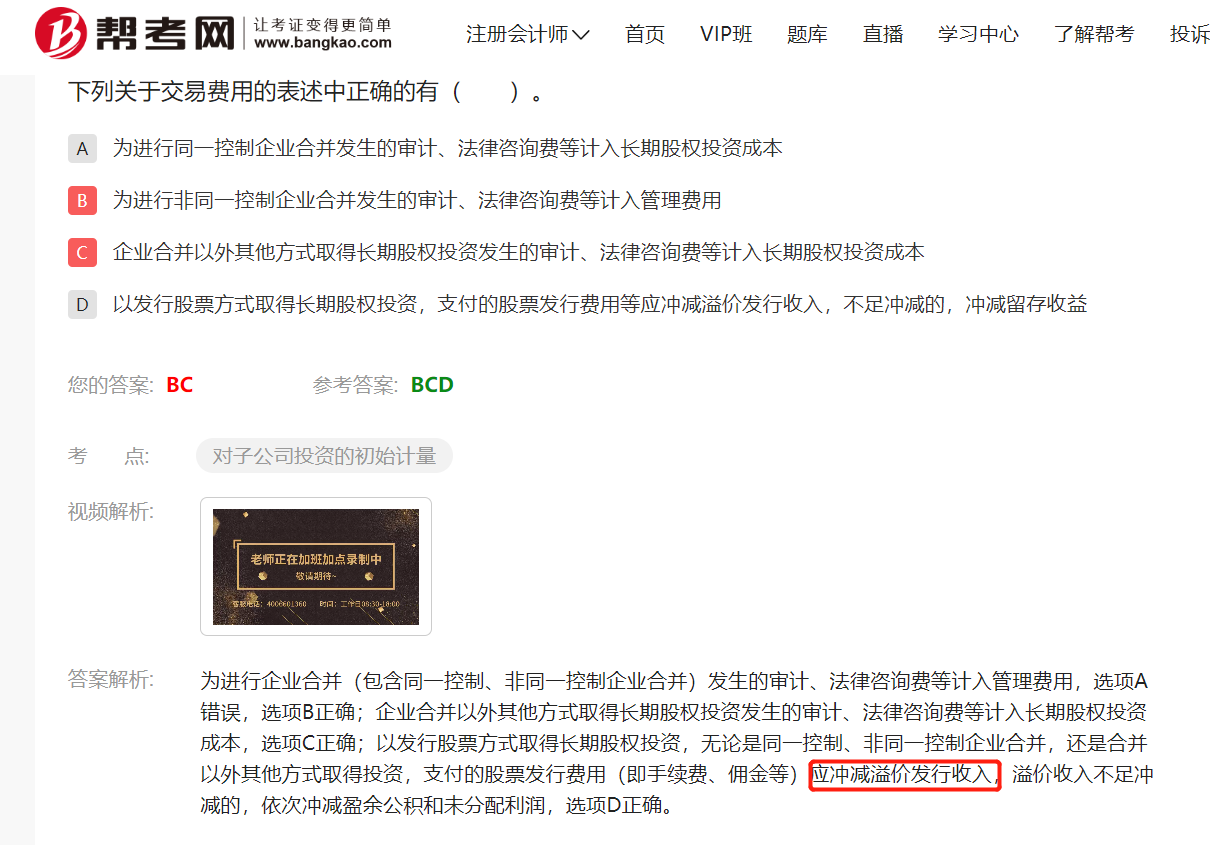
Task: Click the 对子公司投资的初始计量 tag
Action: pyautogui.click(x=324, y=456)
